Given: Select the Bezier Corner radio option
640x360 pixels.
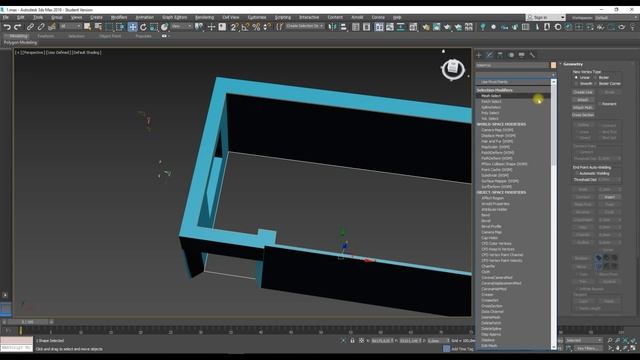Looking at the screenshot, I should [x=595, y=84].
